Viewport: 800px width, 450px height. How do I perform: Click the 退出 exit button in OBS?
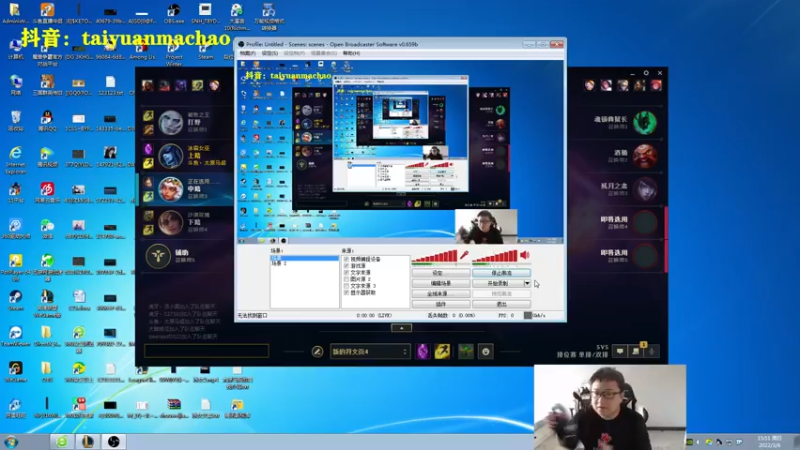click(502, 304)
